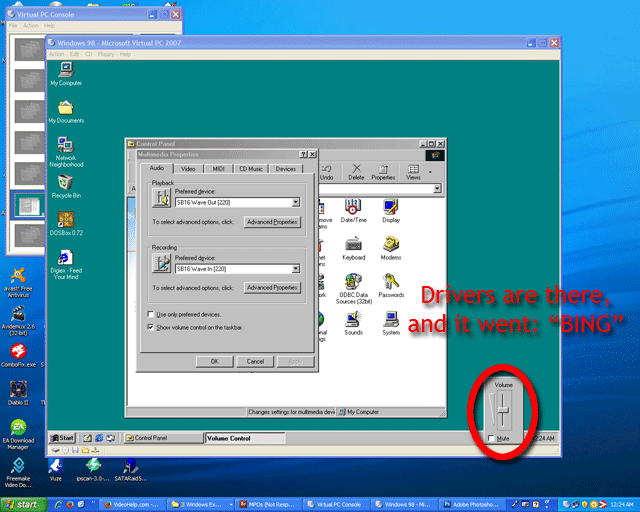640x512 pixels.
Task: Open My Computer icon on Windows 98 desktop
Action: 66,74
